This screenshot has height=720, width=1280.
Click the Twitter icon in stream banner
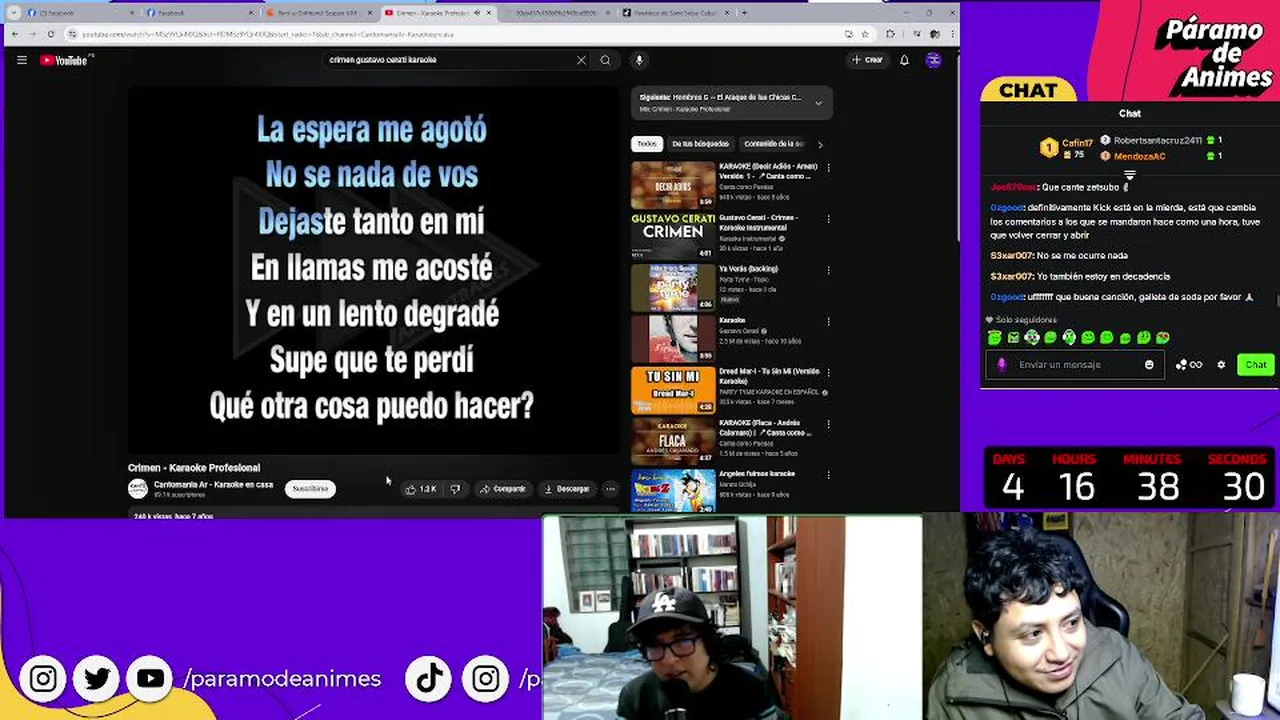pyautogui.click(x=97, y=679)
